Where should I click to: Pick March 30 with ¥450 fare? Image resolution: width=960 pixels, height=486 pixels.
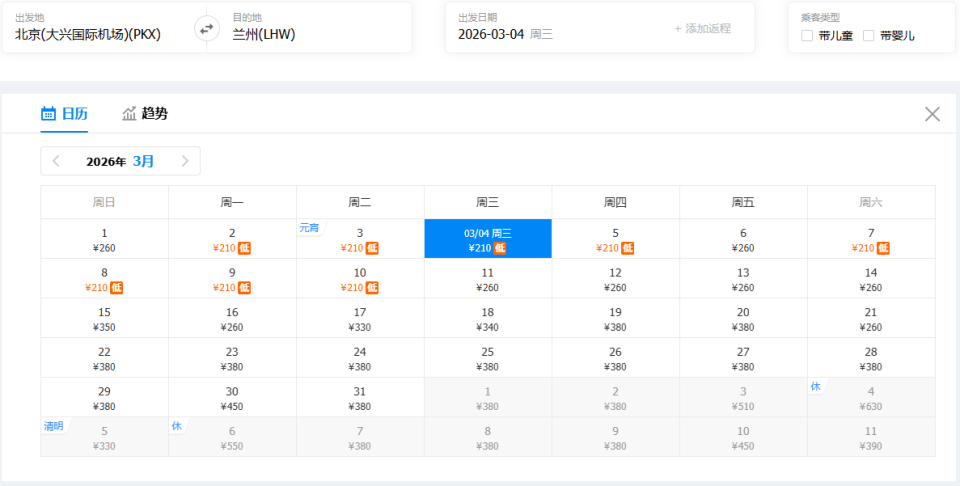[x=232, y=398]
